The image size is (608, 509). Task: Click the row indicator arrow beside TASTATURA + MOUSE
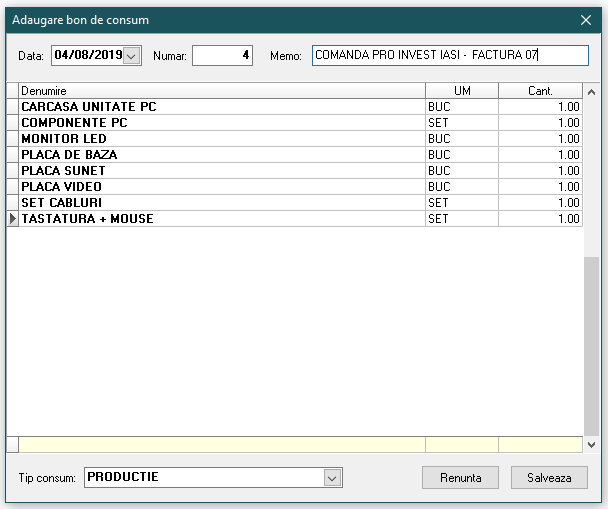pos(13,219)
